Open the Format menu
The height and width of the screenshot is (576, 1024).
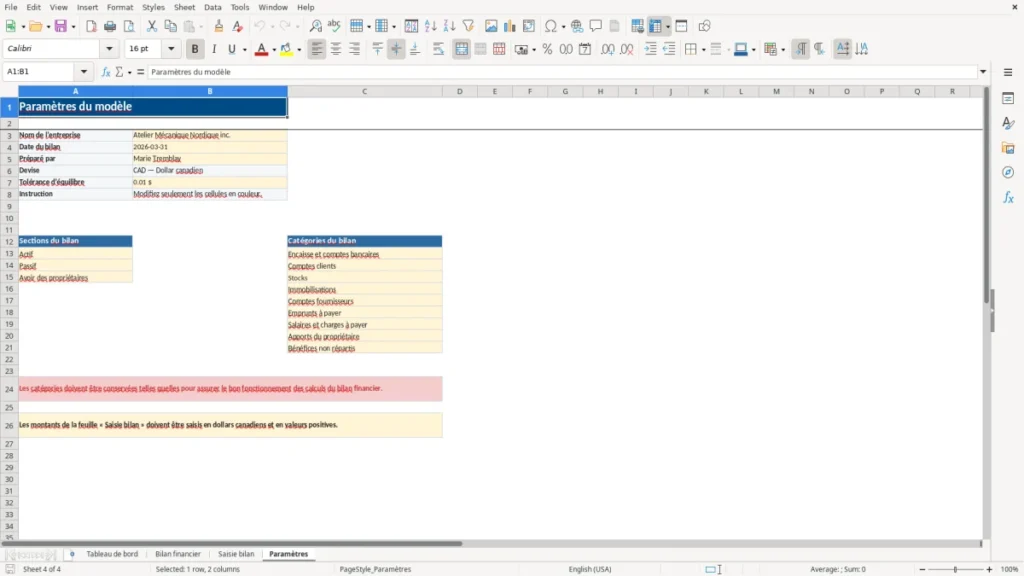(x=120, y=7)
